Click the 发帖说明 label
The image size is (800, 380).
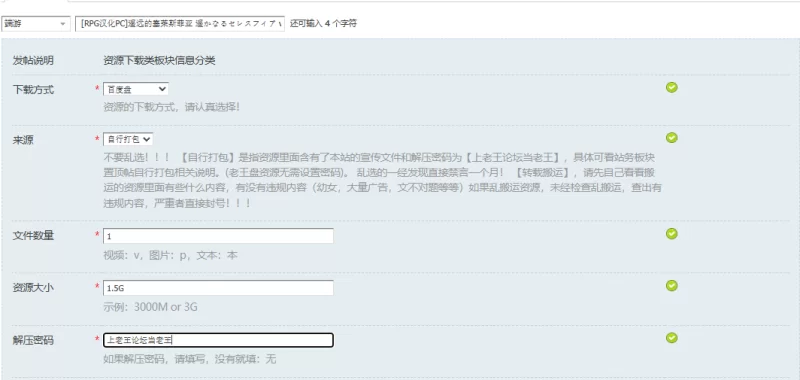(x=33, y=61)
